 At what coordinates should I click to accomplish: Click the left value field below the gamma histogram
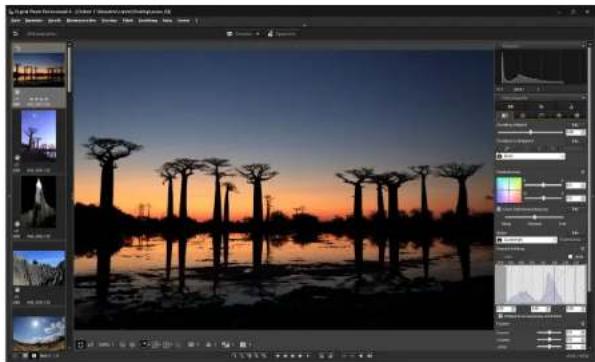(x=505, y=309)
